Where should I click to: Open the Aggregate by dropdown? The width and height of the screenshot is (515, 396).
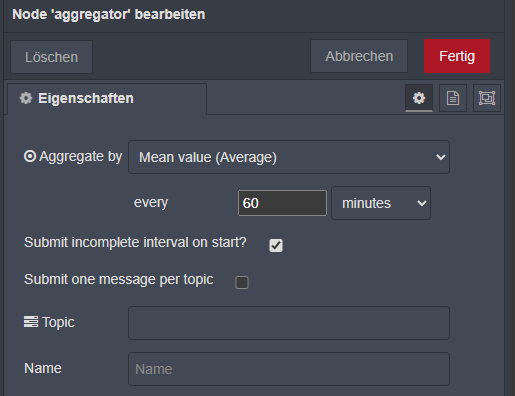pos(289,157)
